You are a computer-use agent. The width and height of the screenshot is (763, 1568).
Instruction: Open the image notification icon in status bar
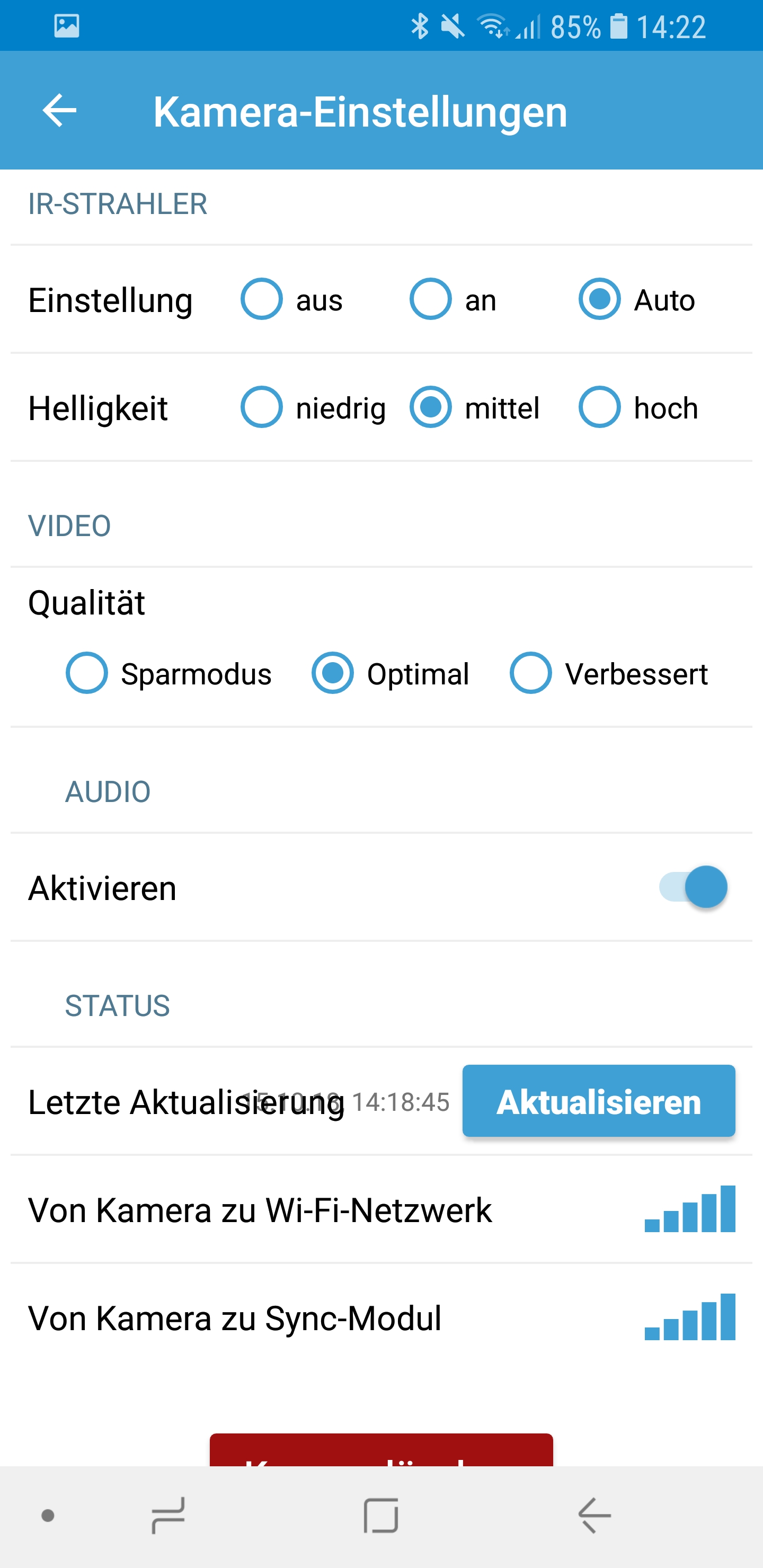tap(66, 26)
